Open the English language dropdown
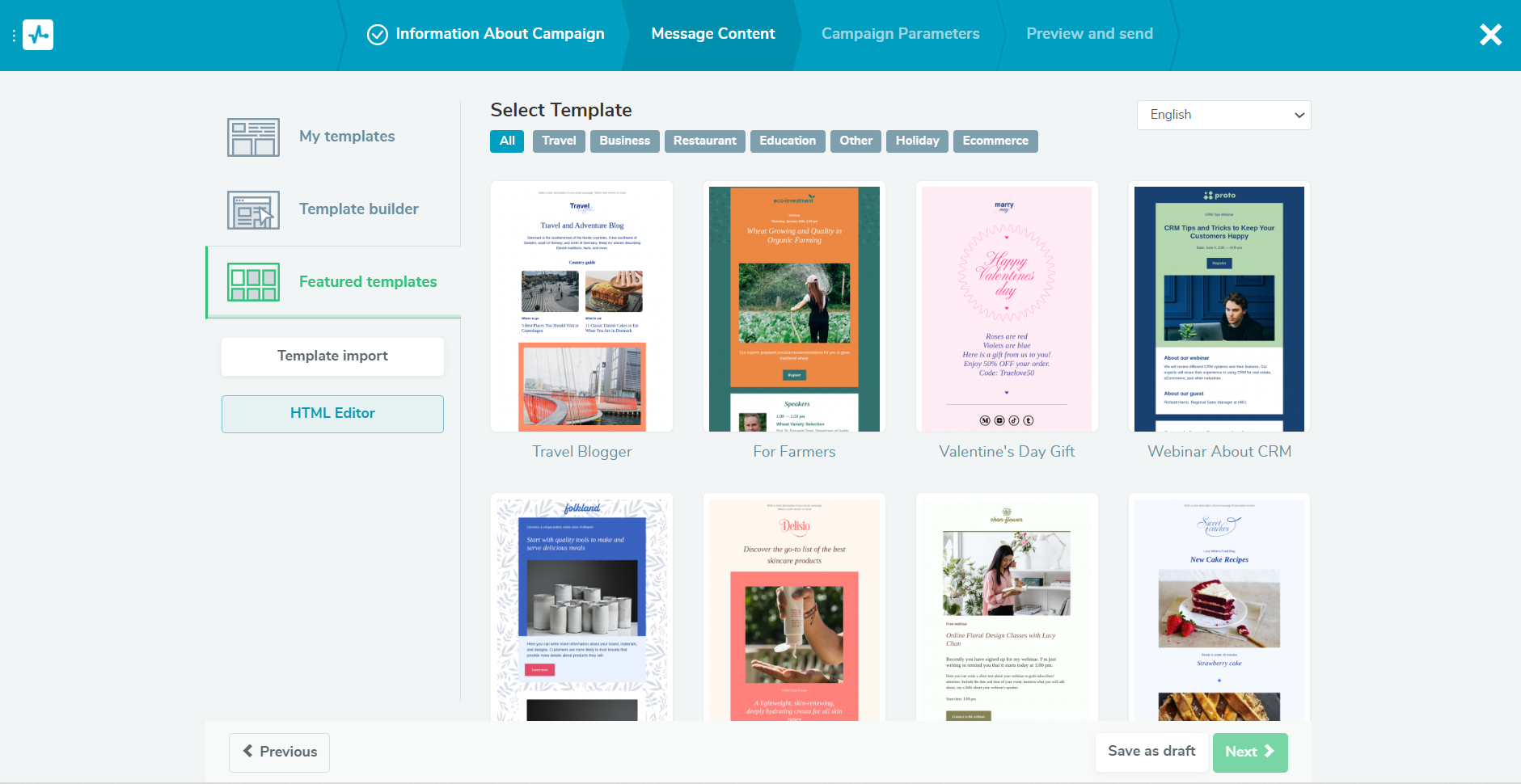 [1223, 115]
